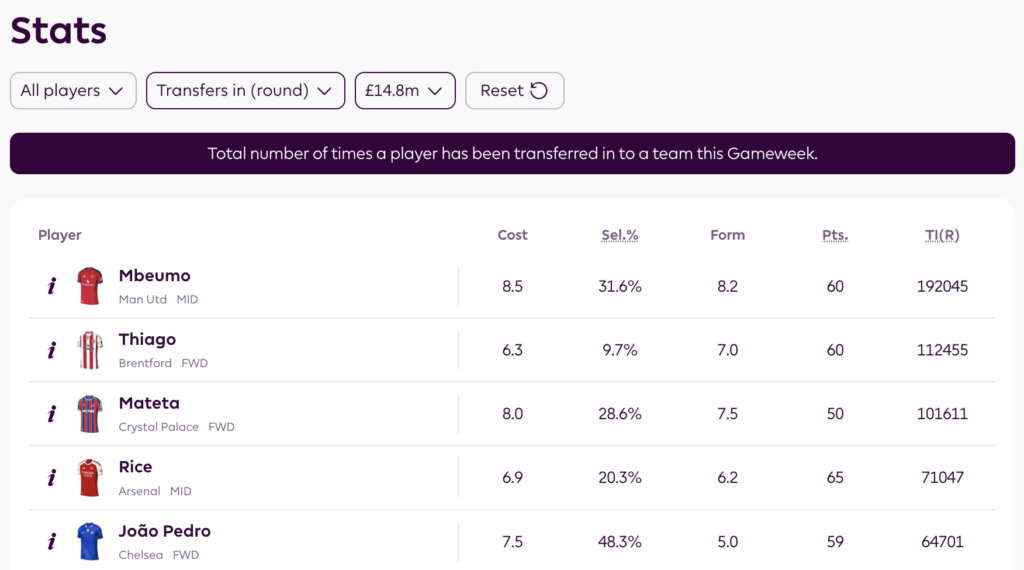The height and width of the screenshot is (570, 1024).
Task: Show player info for Rice
Action: [51, 478]
